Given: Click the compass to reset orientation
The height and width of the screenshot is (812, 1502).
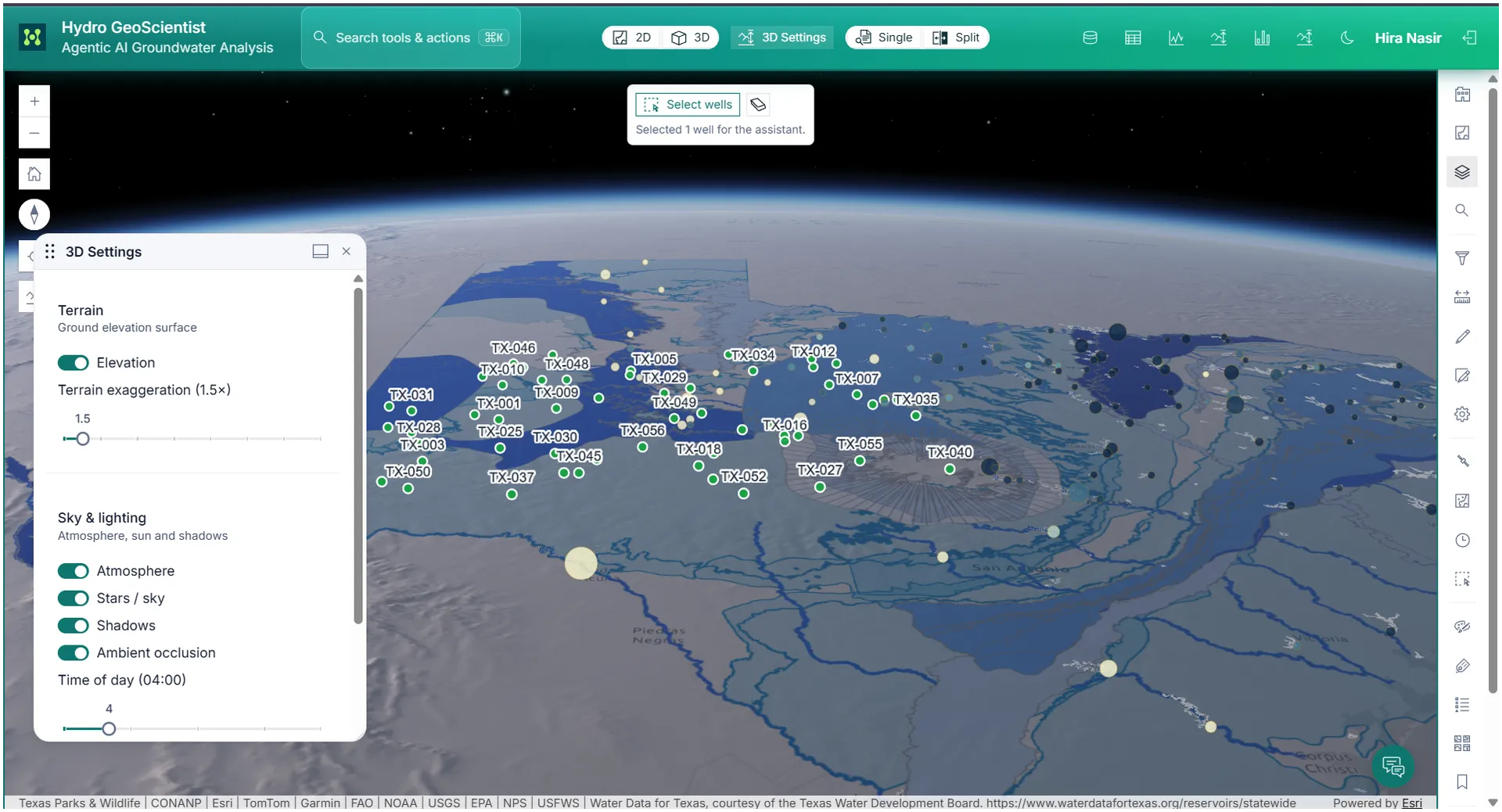Looking at the screenshot, I should coord(34,214).
